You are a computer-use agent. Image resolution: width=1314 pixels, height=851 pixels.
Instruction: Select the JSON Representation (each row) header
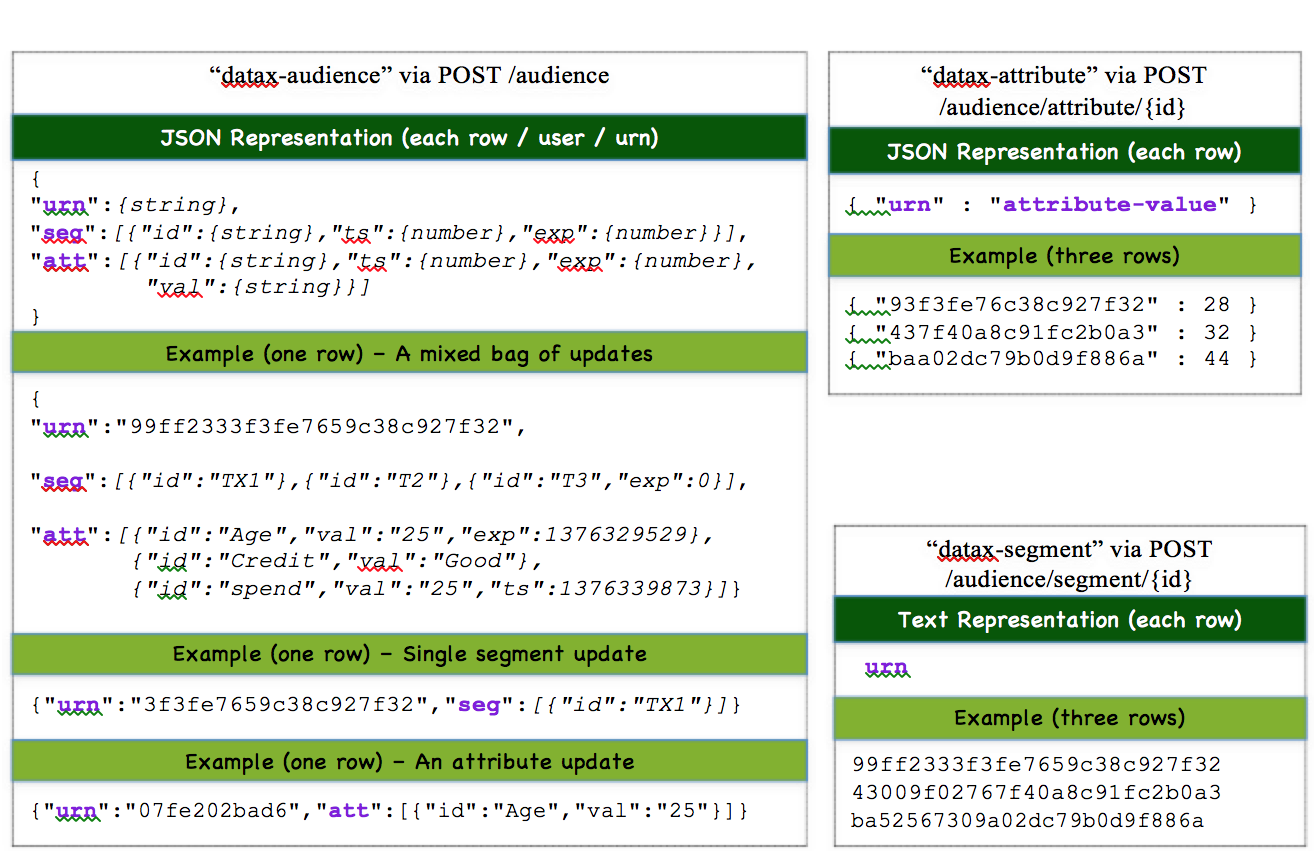1064,152
